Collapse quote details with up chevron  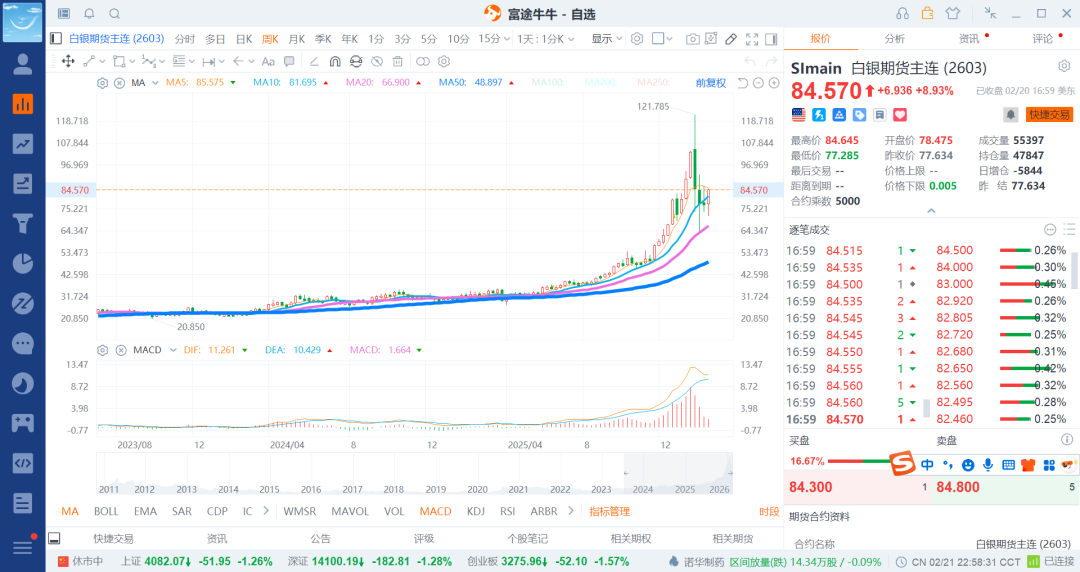click(x=931, y=211)
